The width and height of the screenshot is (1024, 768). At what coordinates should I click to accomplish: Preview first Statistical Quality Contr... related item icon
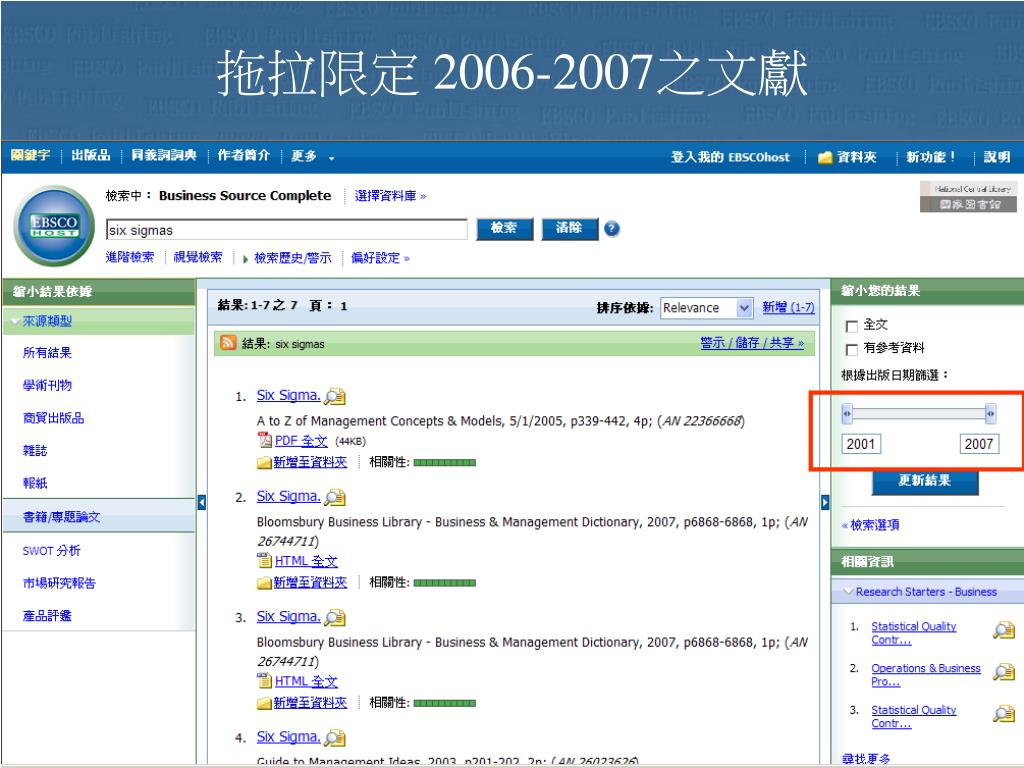coord(1004,630)
